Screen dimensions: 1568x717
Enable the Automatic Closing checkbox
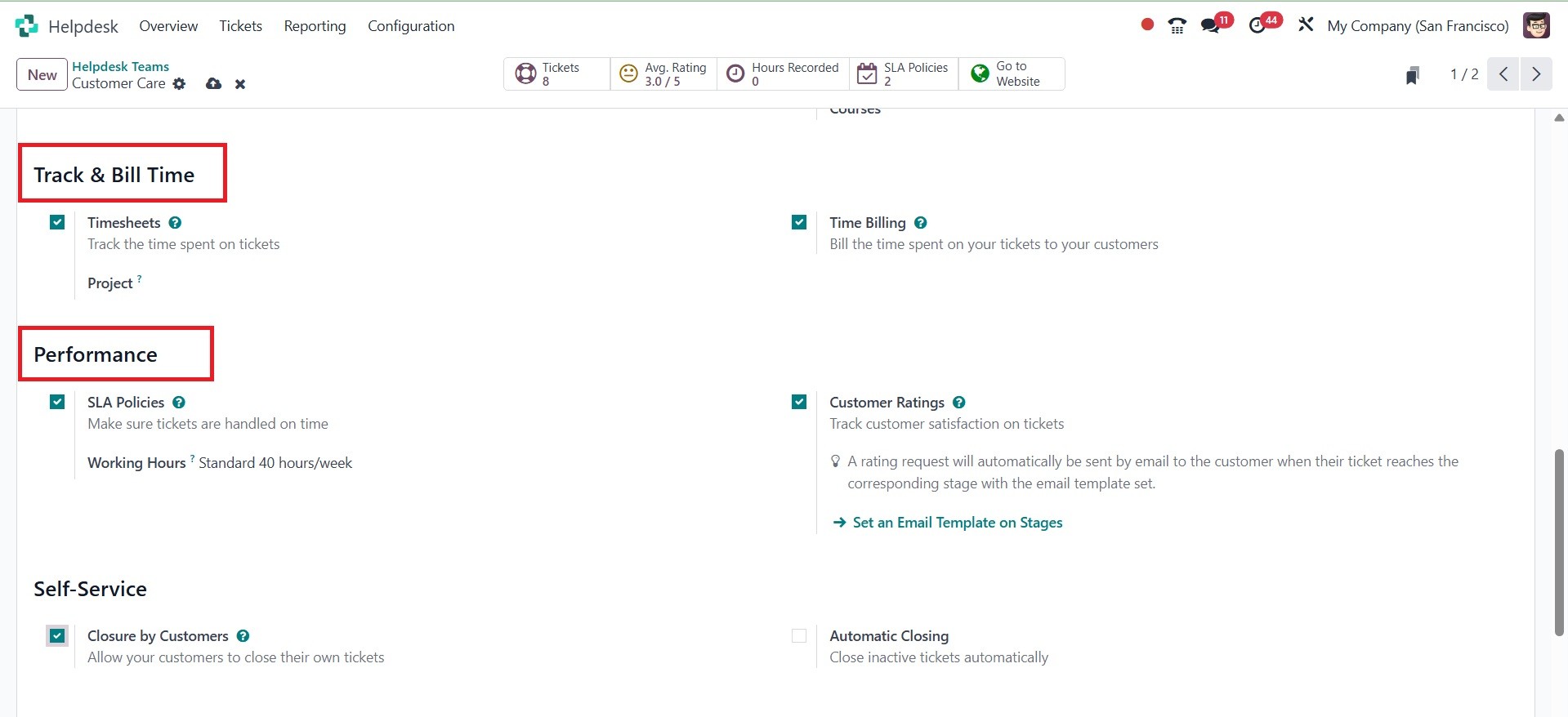coord(799,636)
